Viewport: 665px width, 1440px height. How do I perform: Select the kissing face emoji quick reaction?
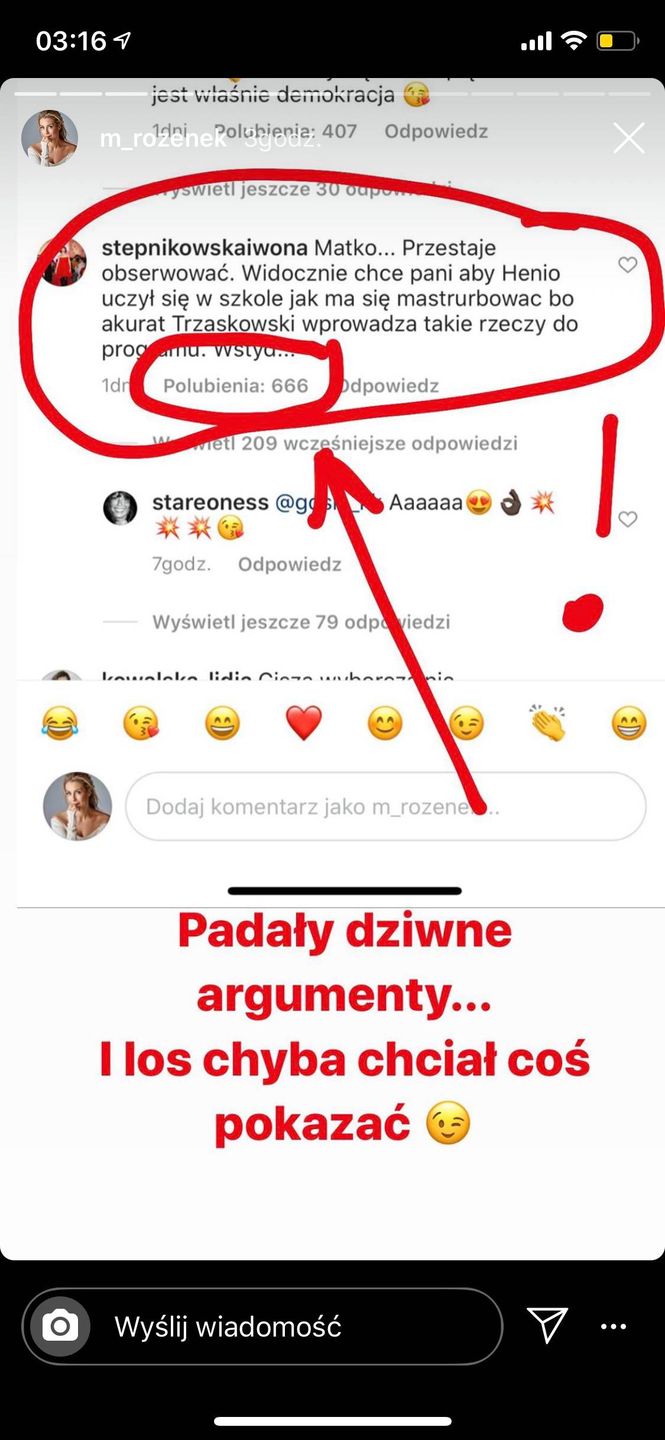[x=141, y=722]
